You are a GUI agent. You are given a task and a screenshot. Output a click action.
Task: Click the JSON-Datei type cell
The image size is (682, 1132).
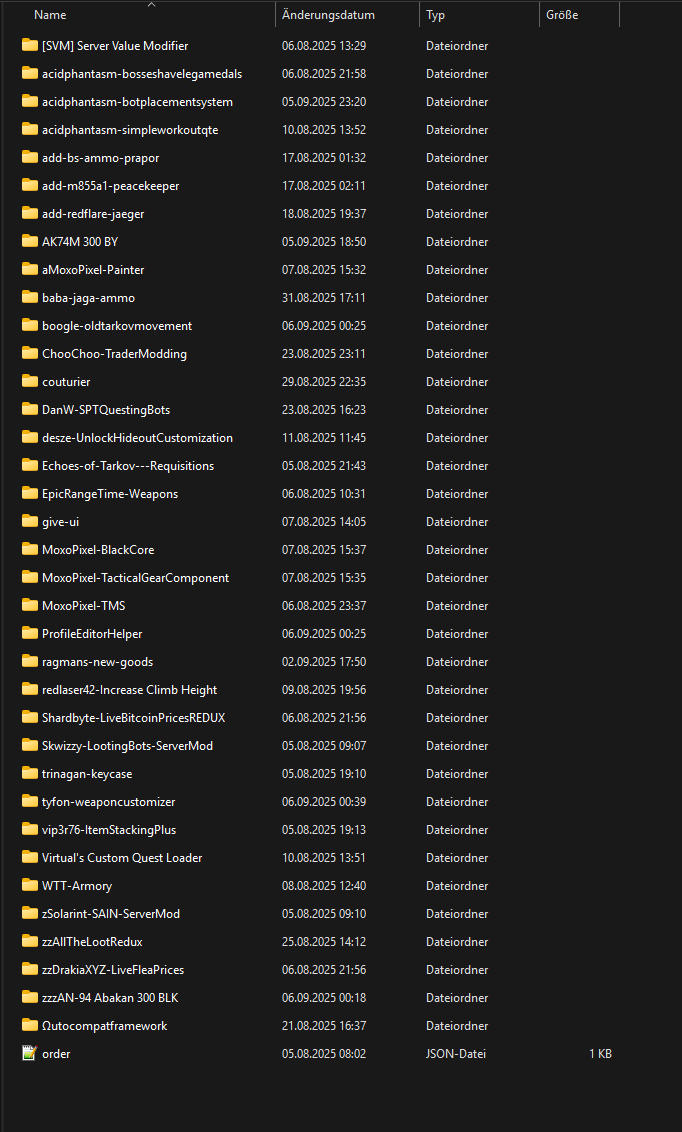pyautogui.click(x=456, y=1054)
